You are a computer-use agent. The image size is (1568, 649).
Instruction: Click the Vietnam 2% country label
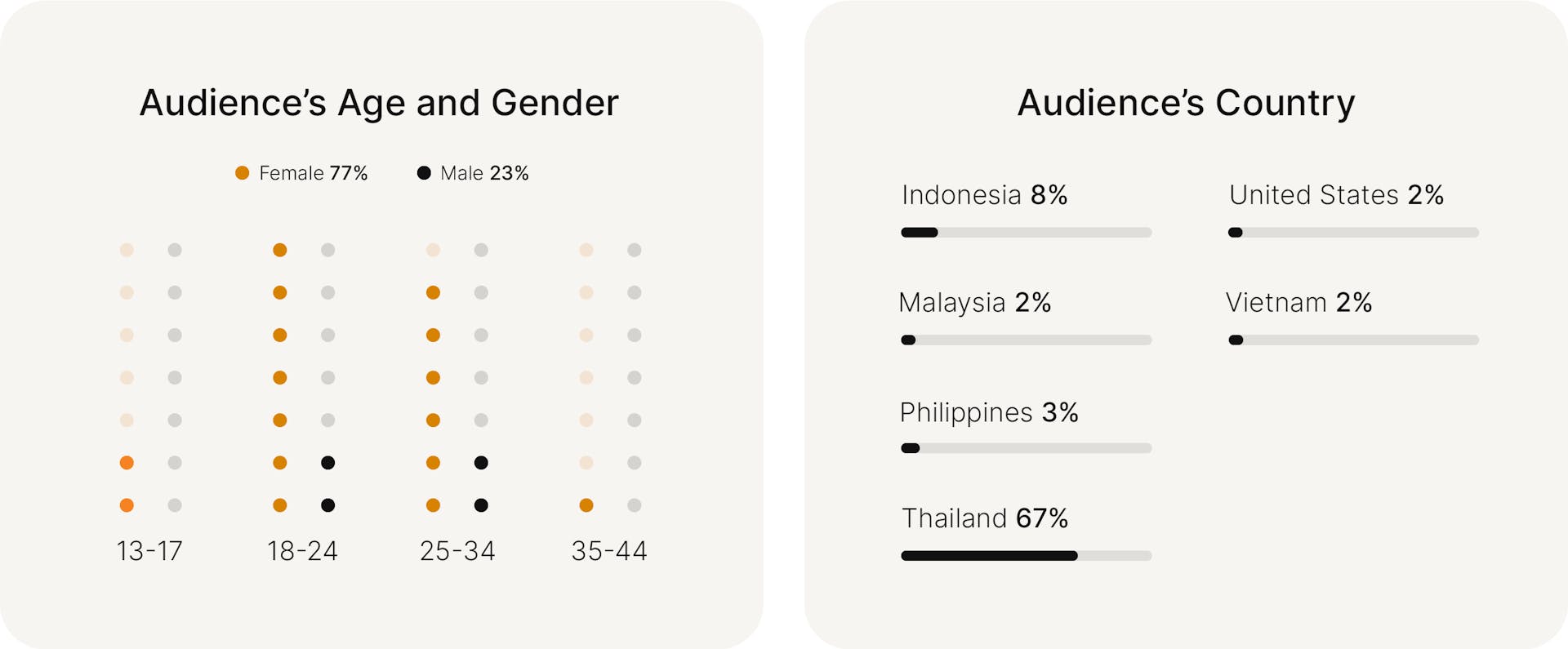pos(1298,303)
